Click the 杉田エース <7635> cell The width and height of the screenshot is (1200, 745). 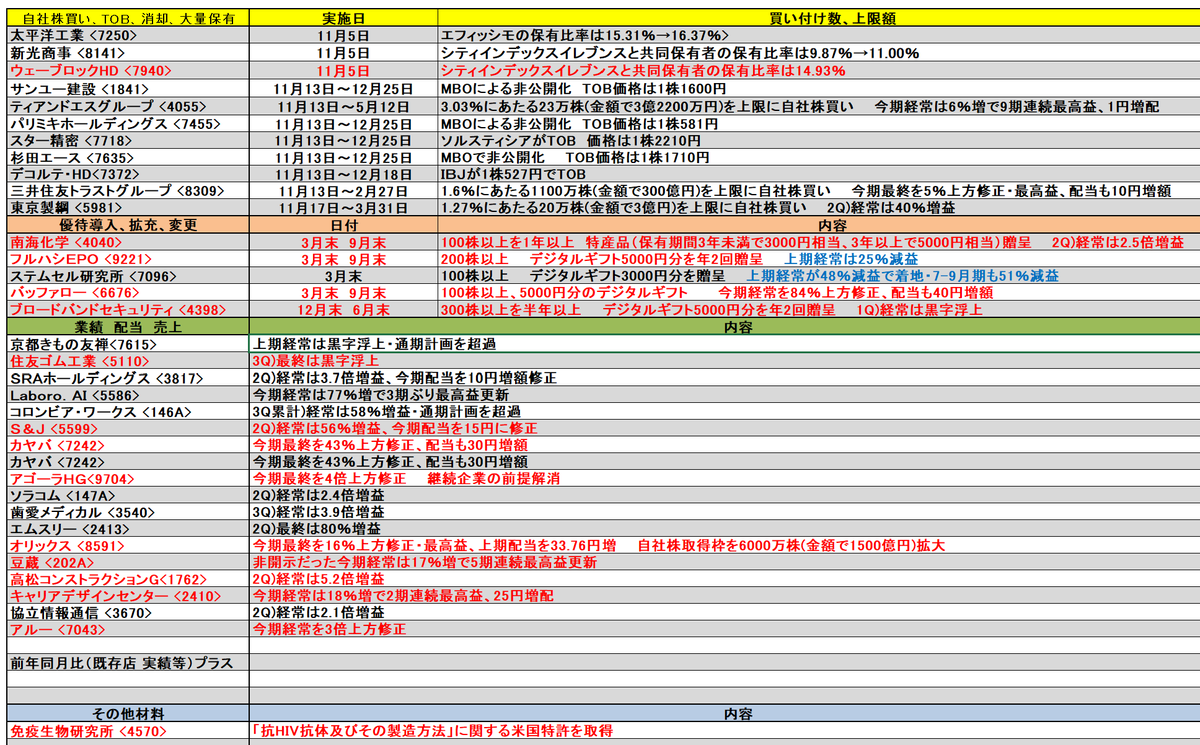click(x=127, y=157)
